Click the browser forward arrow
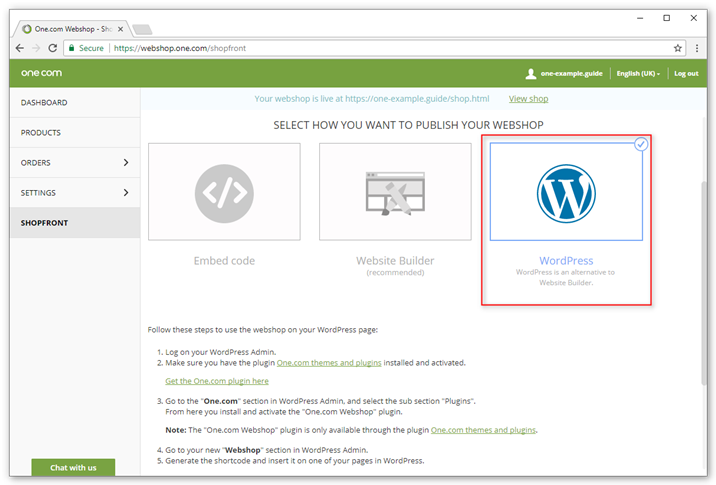Image resolution: width=716 pixels, height=485 pixels. pos(36,48)
